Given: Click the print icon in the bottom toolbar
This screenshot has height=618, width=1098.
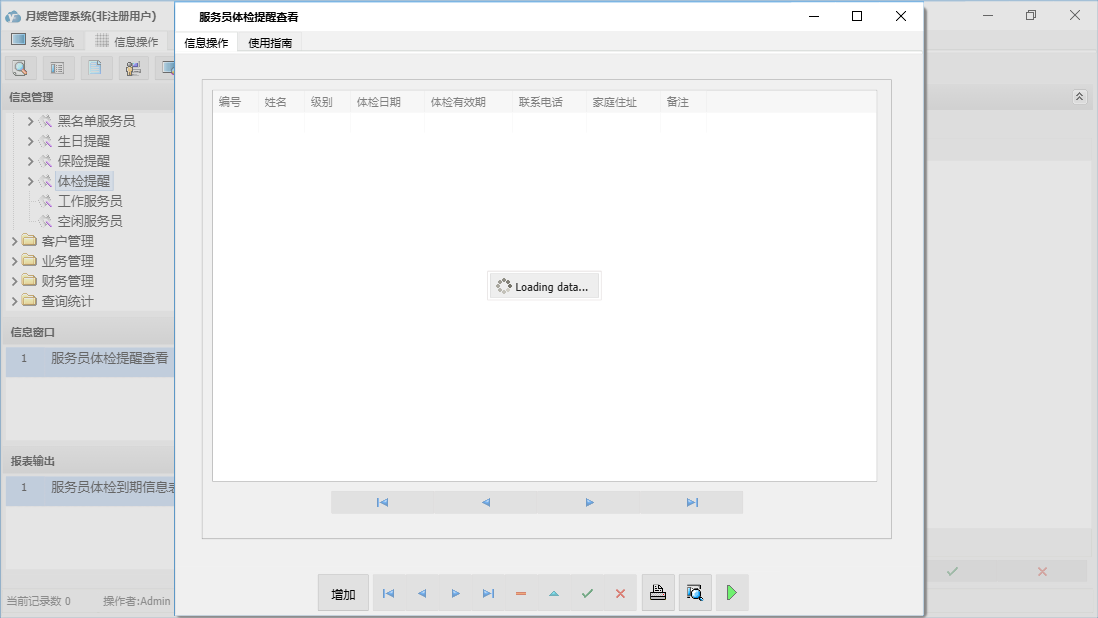Looking at the screenshot, I should click(x=658, y=593).
